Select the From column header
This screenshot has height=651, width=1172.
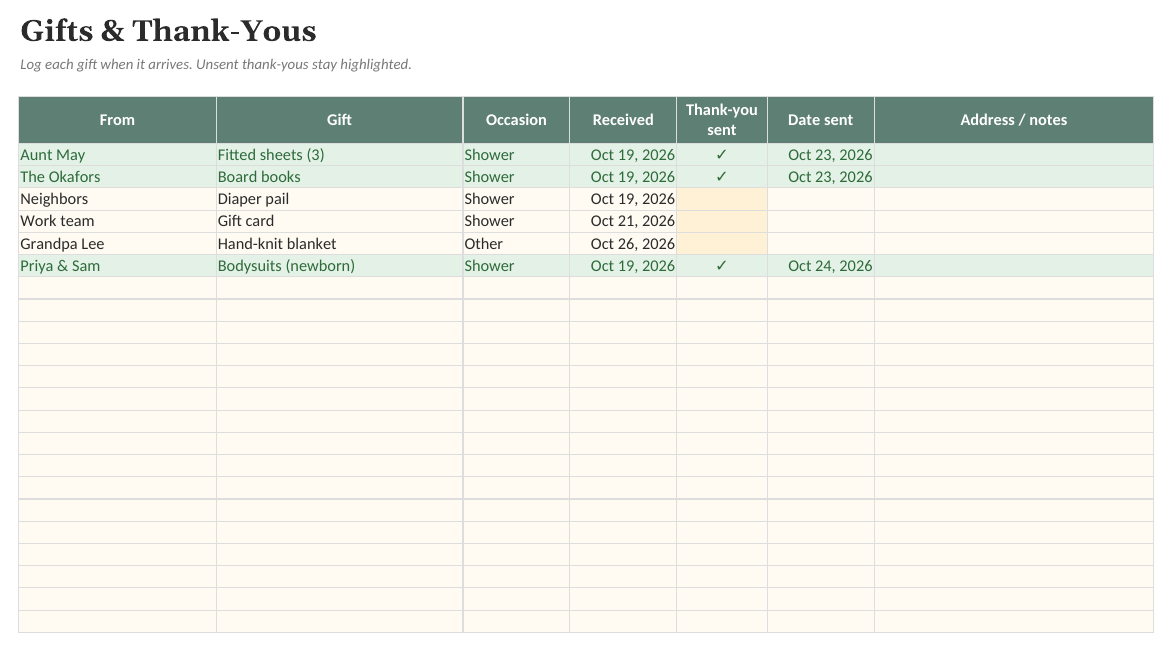[117, 120]
